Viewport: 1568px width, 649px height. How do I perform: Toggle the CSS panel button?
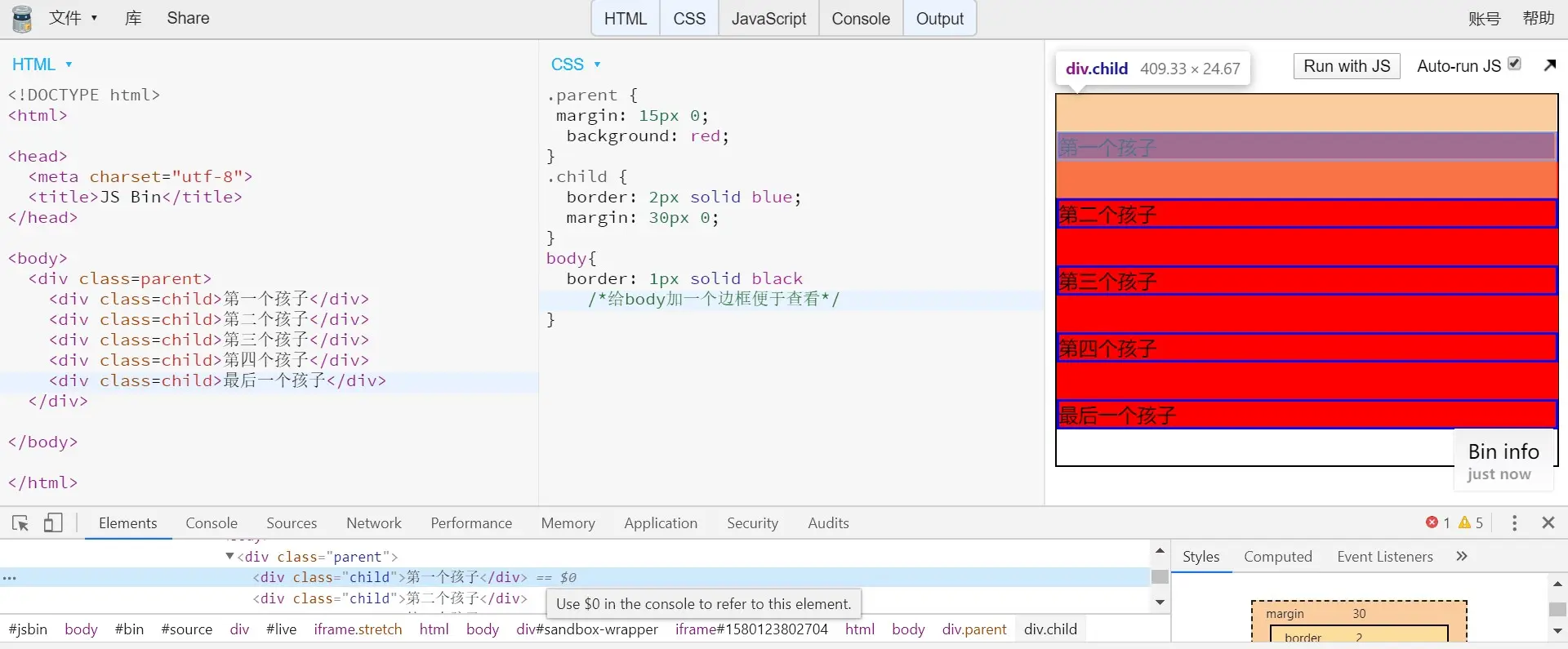click(689, 19)
